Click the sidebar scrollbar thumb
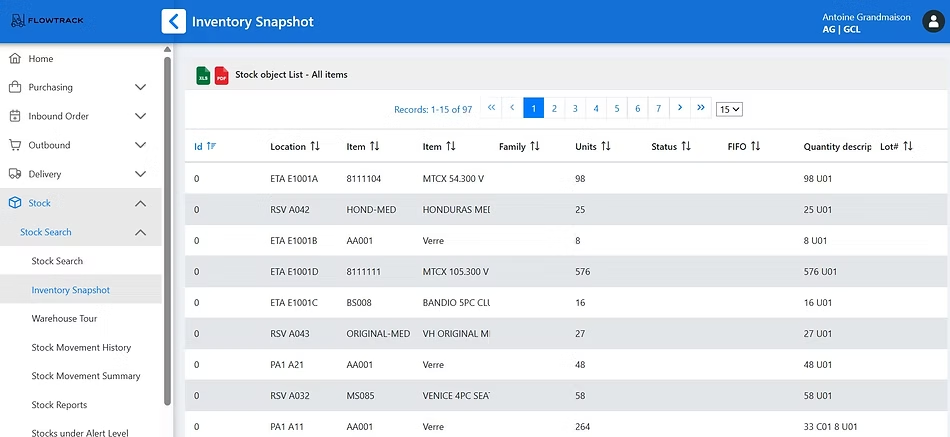Image resolution: width=950 pixels, height=437 pixels. pos(167,230)
